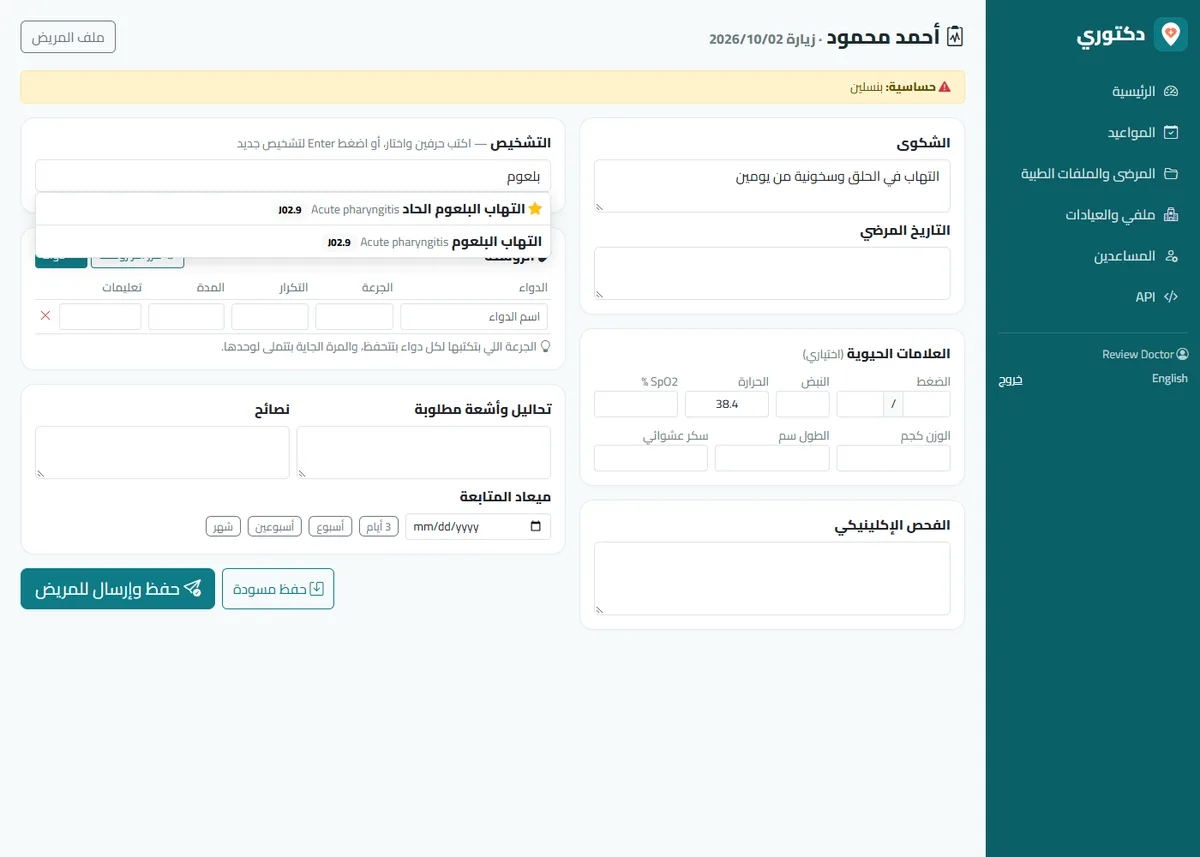1200x857 pixels.
Task: Click the Review Doctor user avatar icon
Action: [x=1183, y=354]
